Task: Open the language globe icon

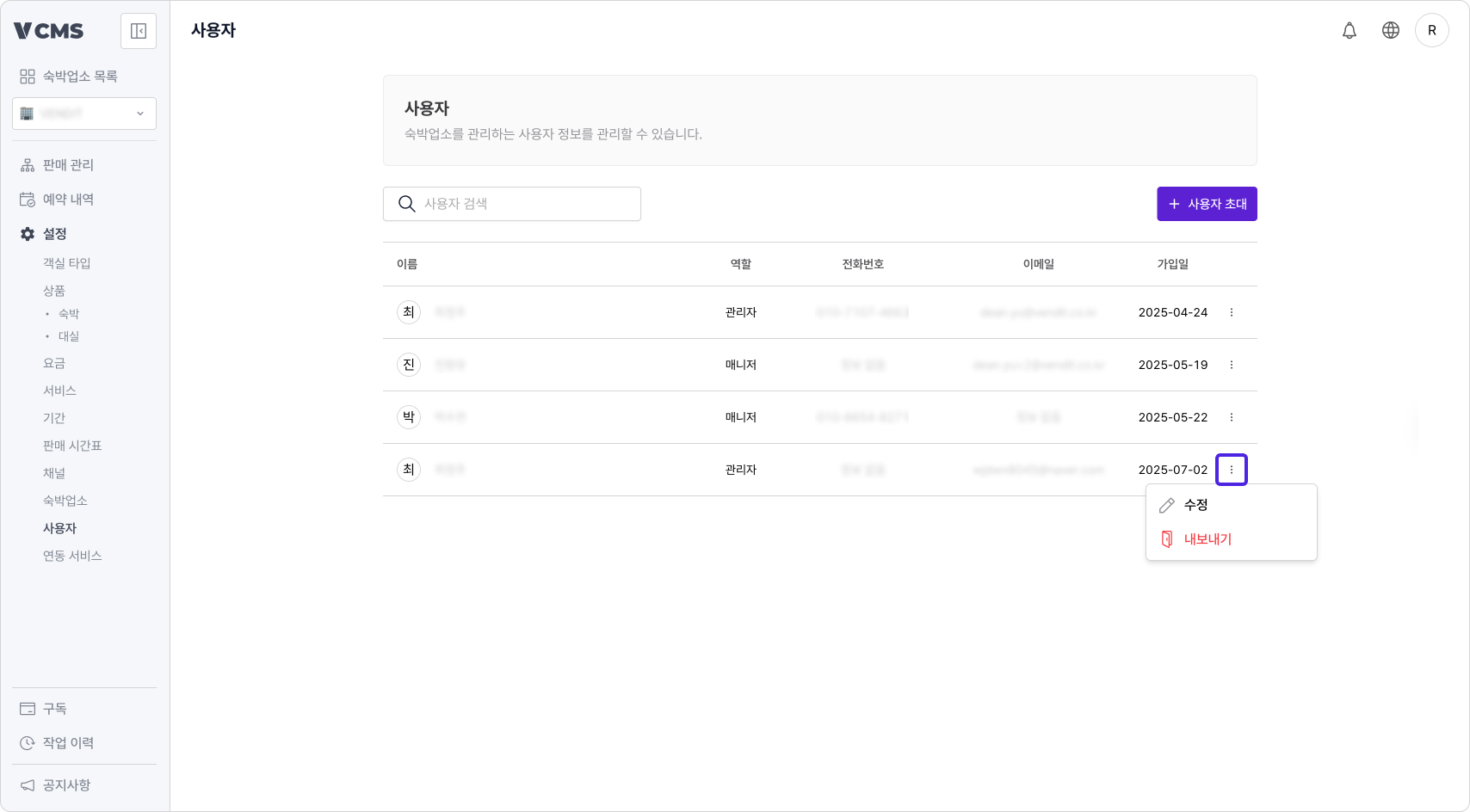Action: pyautogui.click(x=1391, y=30)
